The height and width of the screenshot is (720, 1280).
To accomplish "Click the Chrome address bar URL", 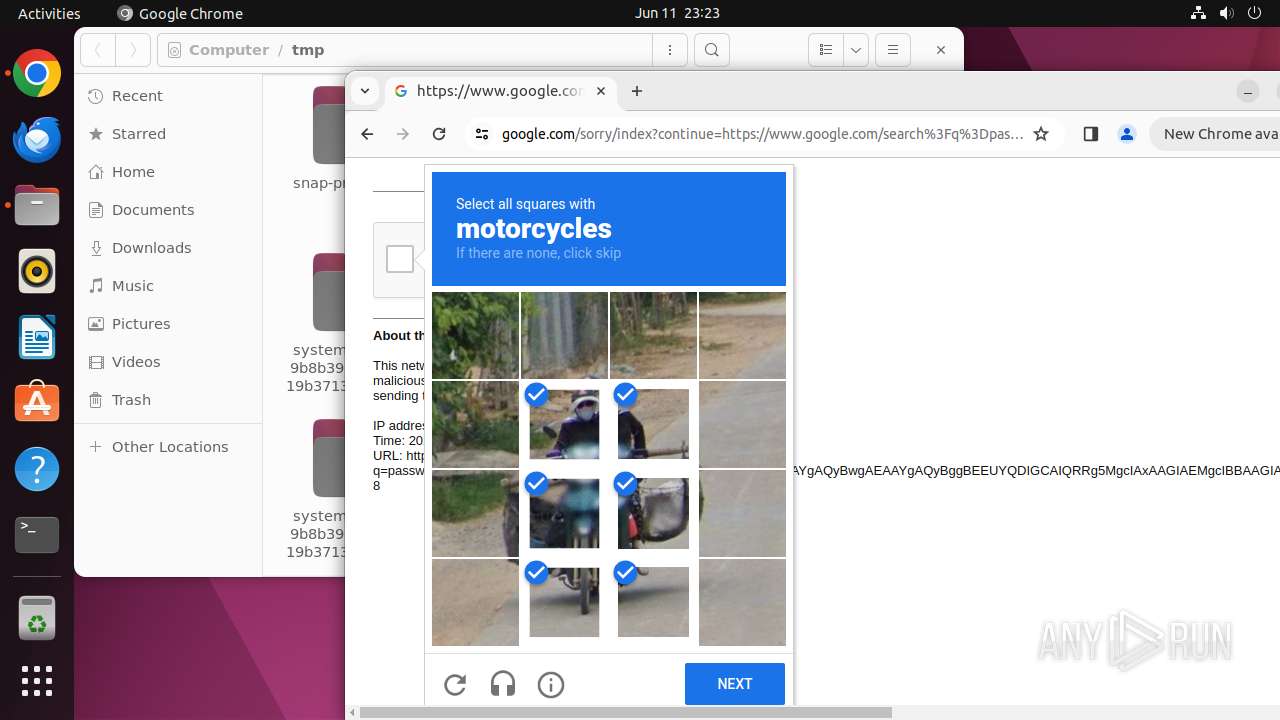I will 762,134.
